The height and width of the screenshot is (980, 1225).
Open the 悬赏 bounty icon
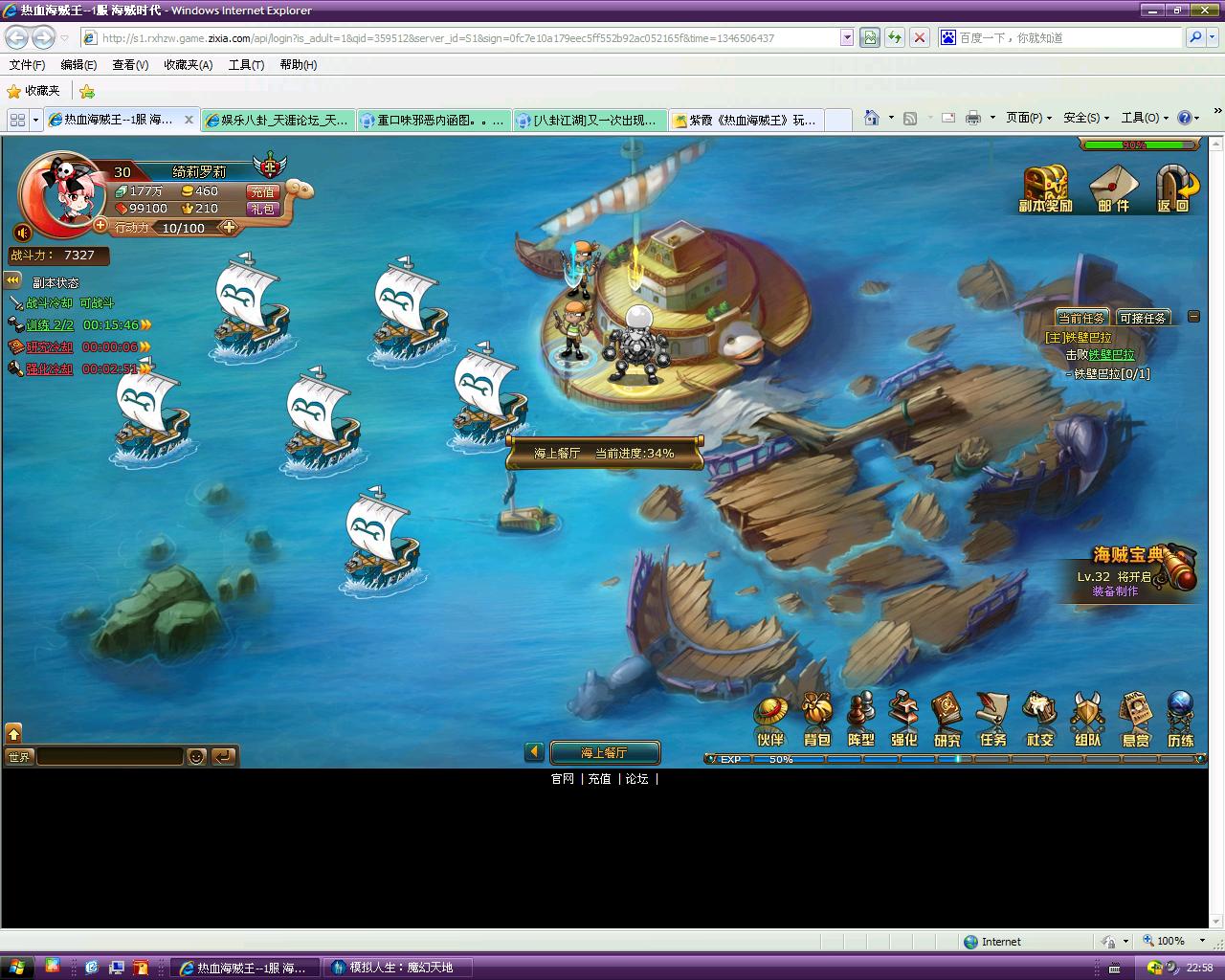(1135, 720)
